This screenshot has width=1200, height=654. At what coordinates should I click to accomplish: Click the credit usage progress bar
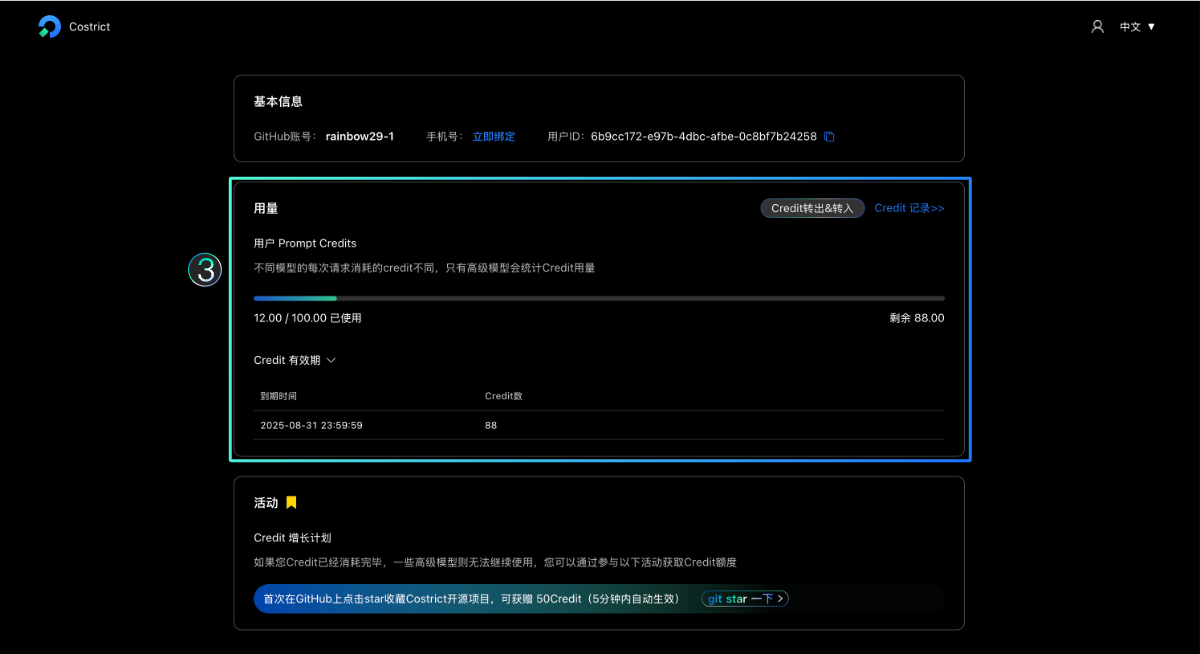(x=598, y=297)
